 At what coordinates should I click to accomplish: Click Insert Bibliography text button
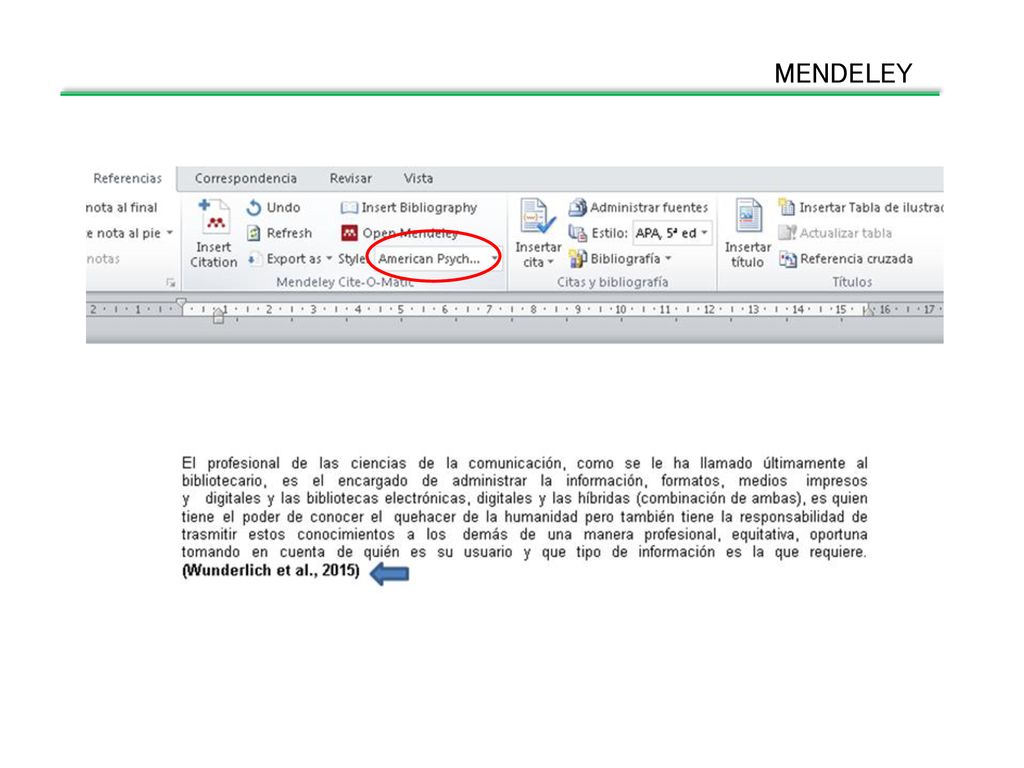point(419,208)
